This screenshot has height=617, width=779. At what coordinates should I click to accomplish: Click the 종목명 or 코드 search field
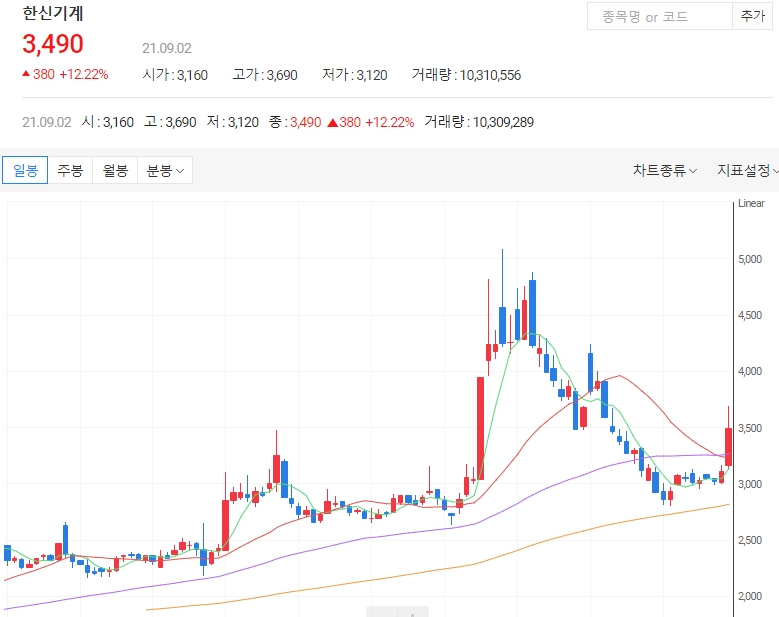660,16
